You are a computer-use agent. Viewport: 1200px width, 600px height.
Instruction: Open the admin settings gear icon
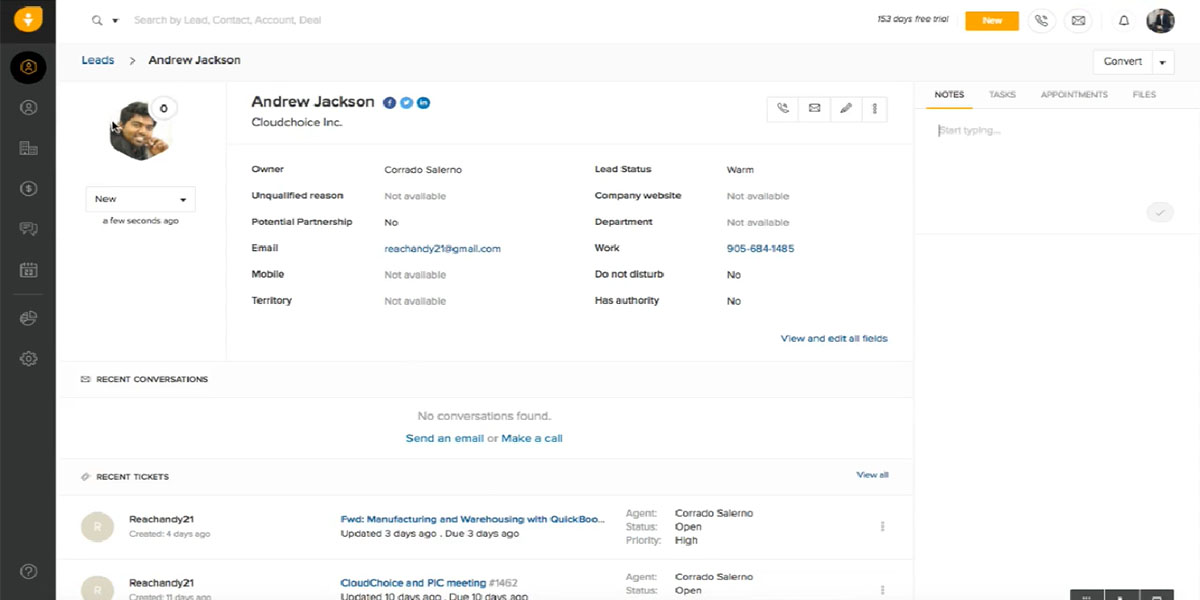click(x=28, y=358)
